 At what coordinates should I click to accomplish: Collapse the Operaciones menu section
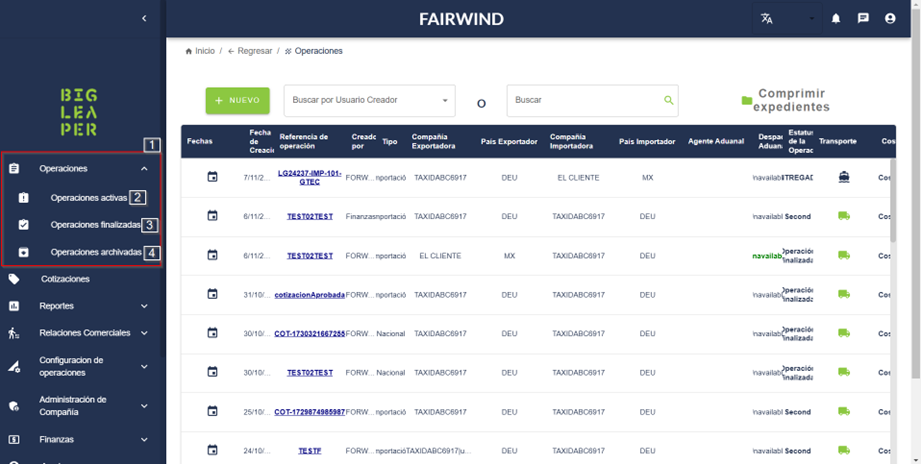(x=144, y=169)
